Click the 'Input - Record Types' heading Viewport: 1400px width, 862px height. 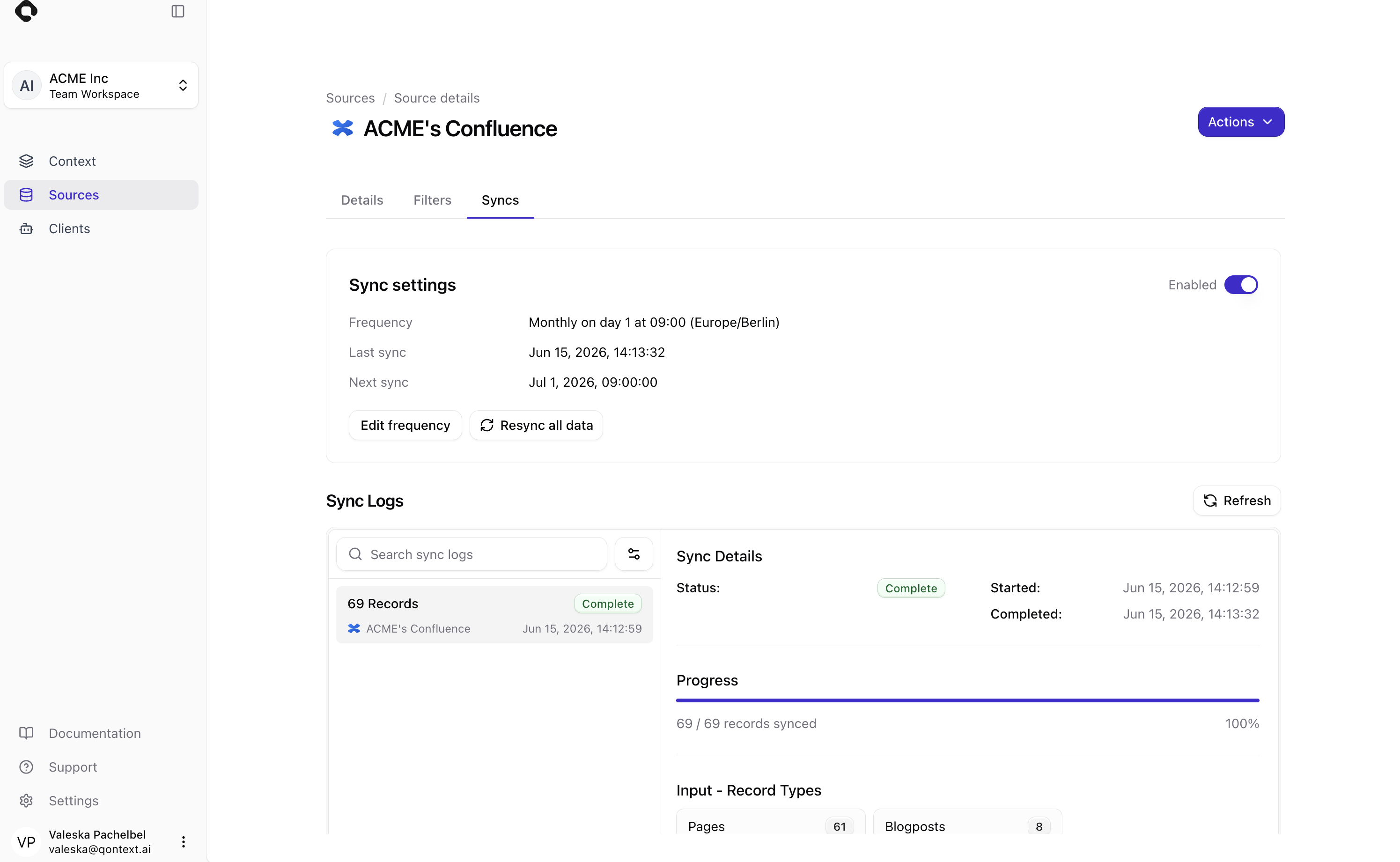[748, 790]
